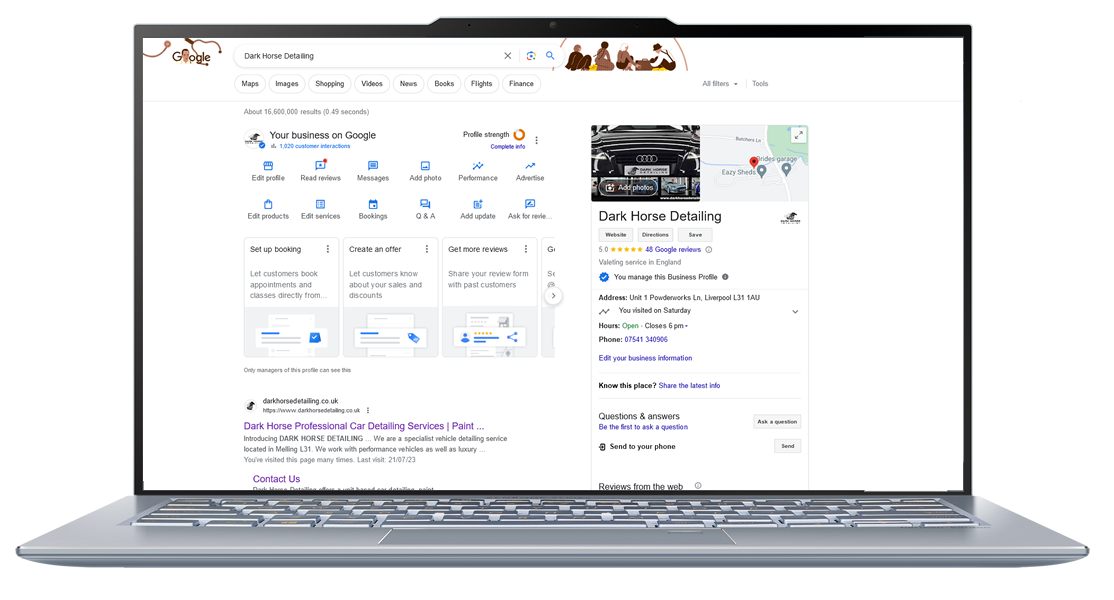Screen dimensions: 1114x600
Task: Open the 48 Google reviews link
Action: [673, 250]
